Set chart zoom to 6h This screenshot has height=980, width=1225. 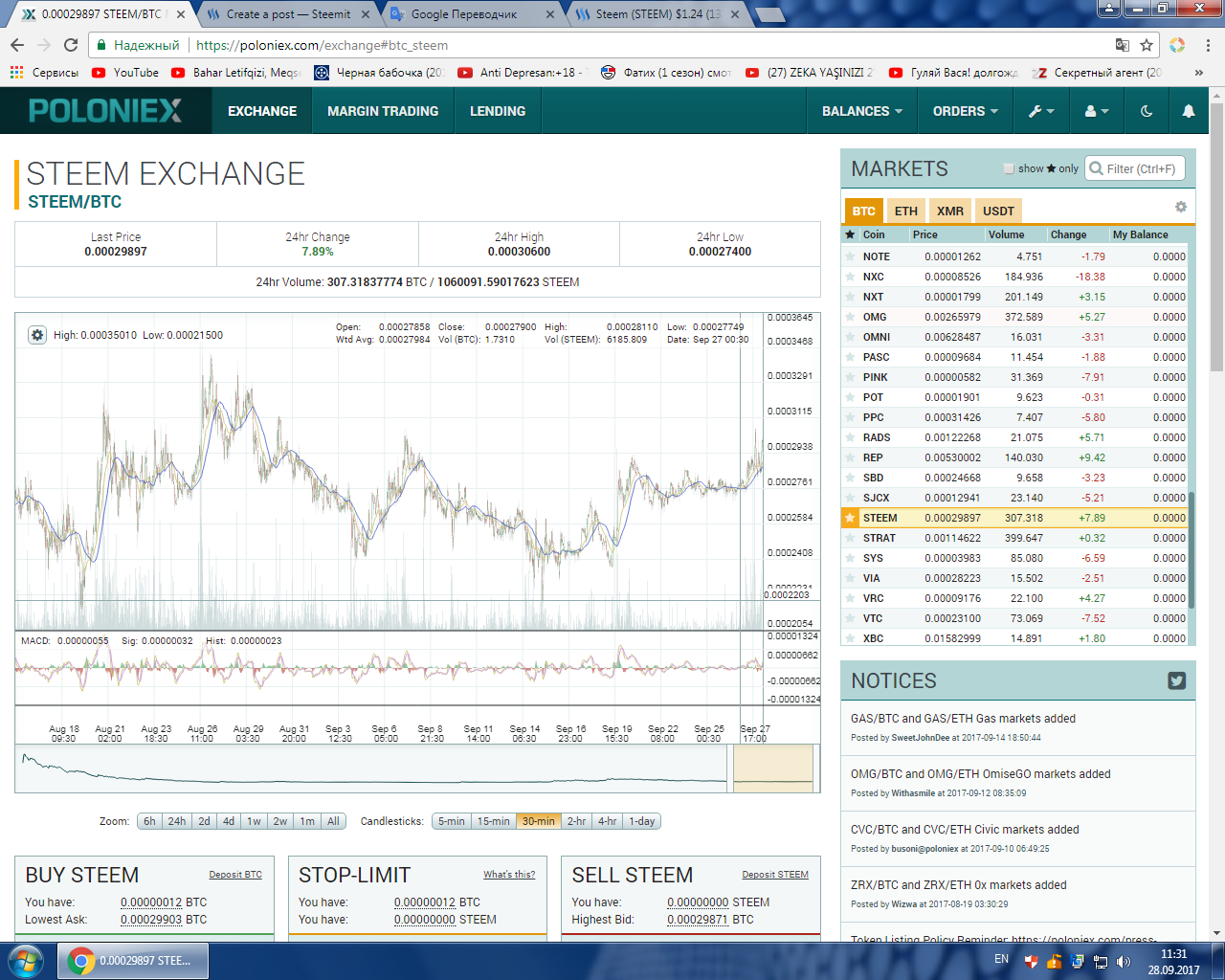click(149, 821)
